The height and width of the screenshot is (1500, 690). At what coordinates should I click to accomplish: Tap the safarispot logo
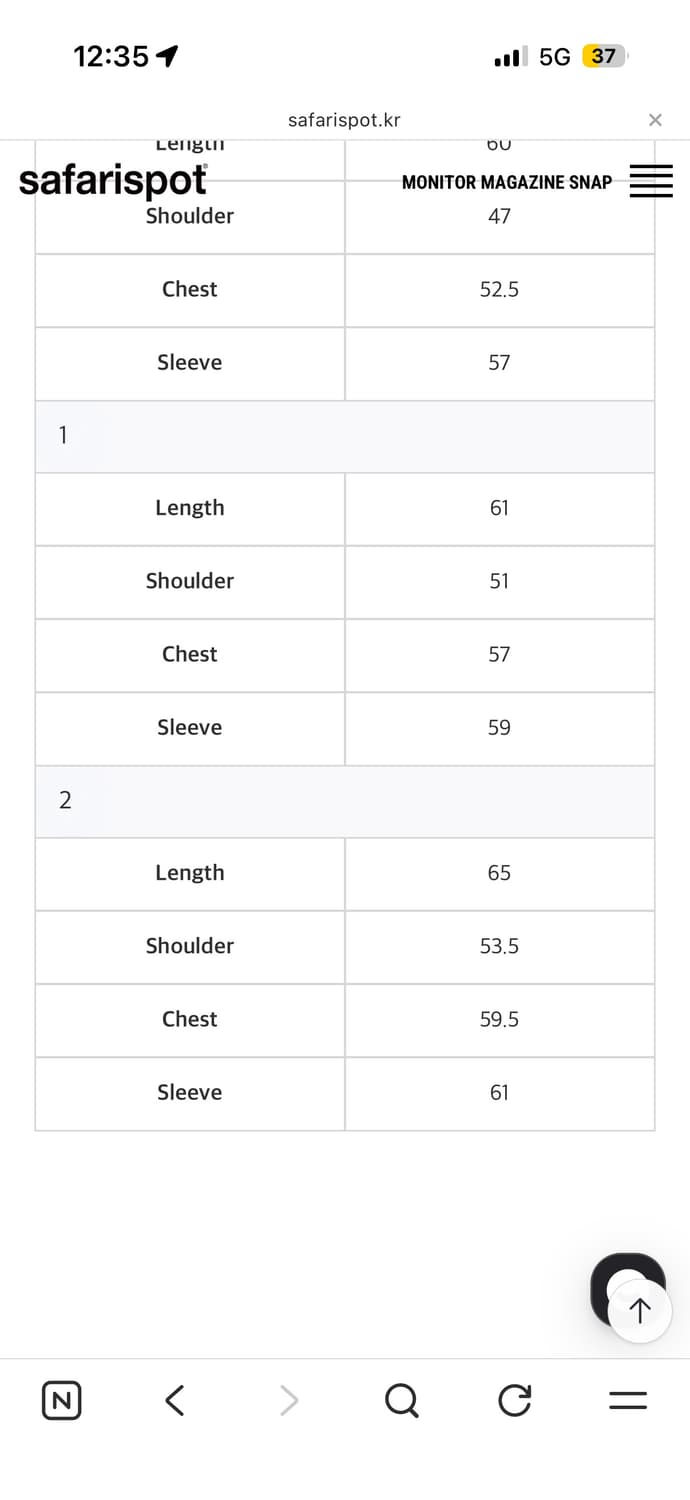[x=113, y=181]
